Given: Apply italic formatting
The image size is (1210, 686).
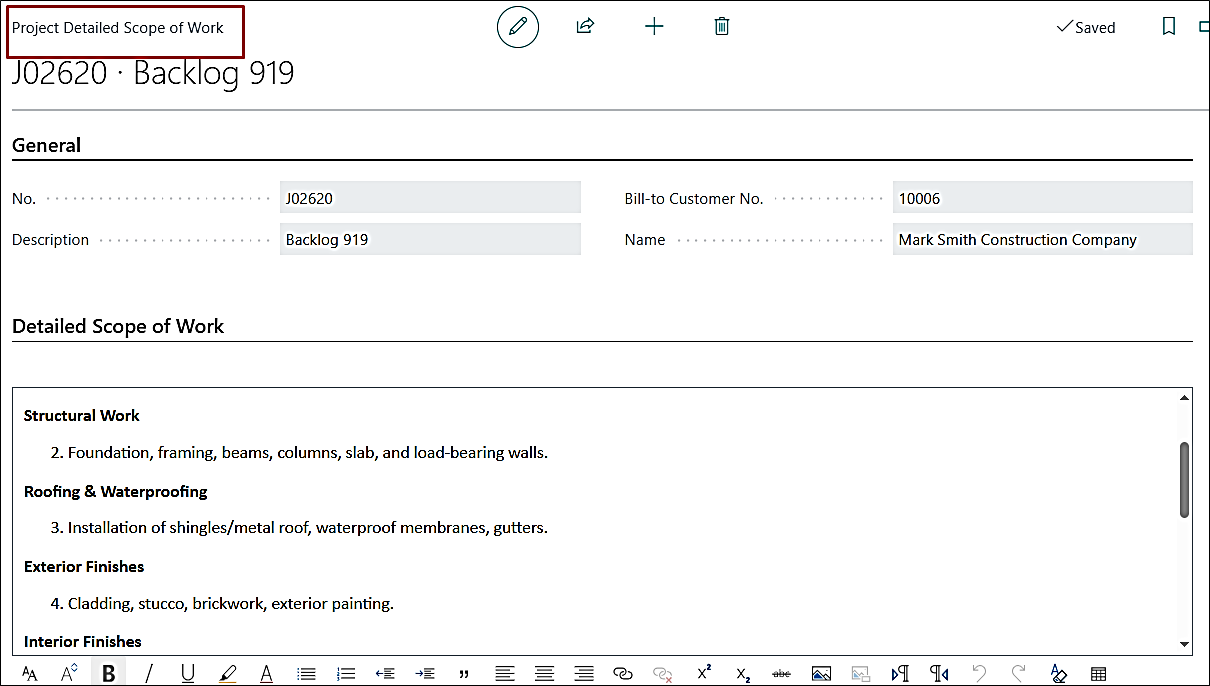Looking at the screenshot, I should point(148,673).
